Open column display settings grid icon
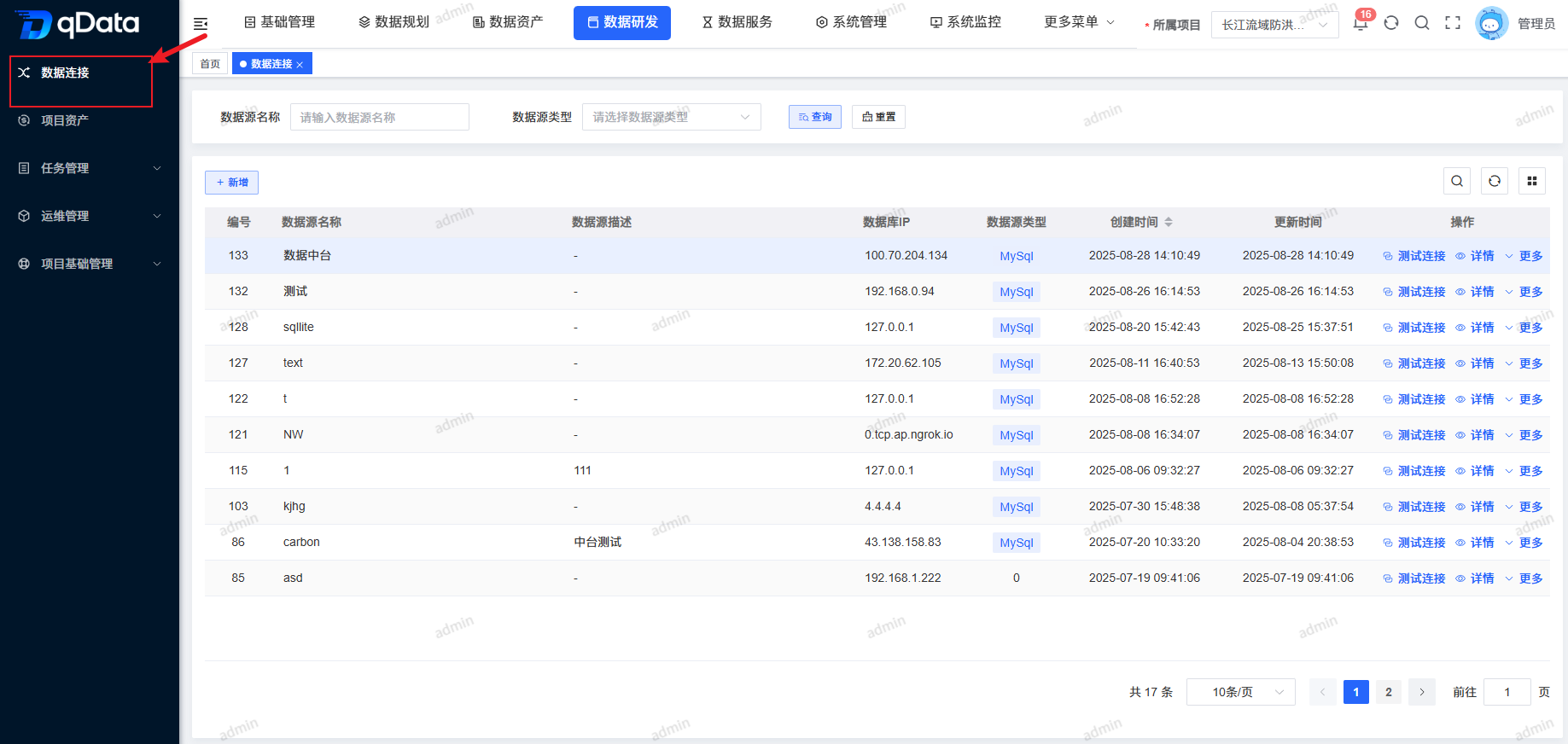Viewport: 1568px width, 744px height. click(x=1532, y=181)
